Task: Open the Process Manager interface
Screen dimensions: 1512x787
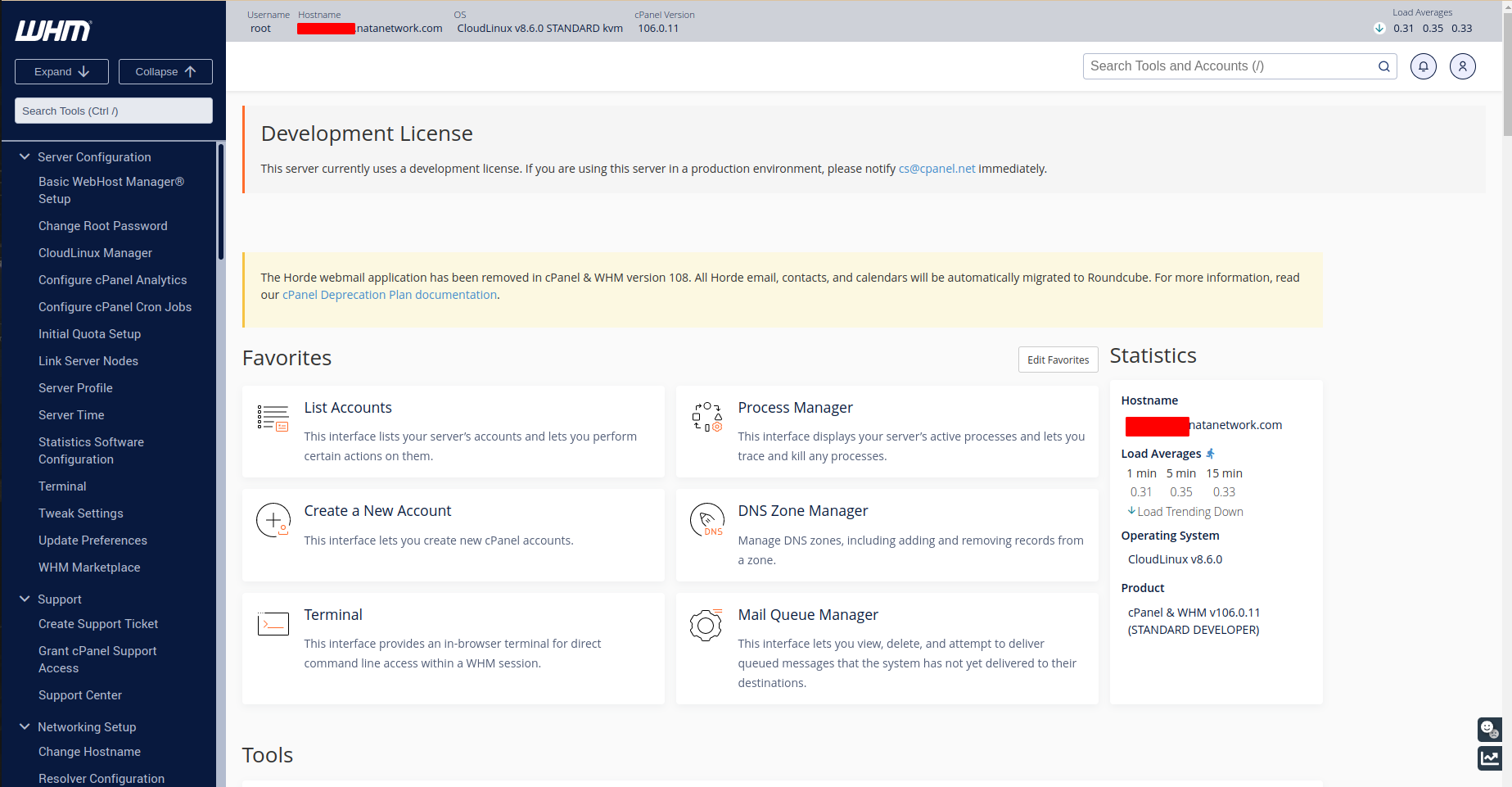Action: point(795,408)
